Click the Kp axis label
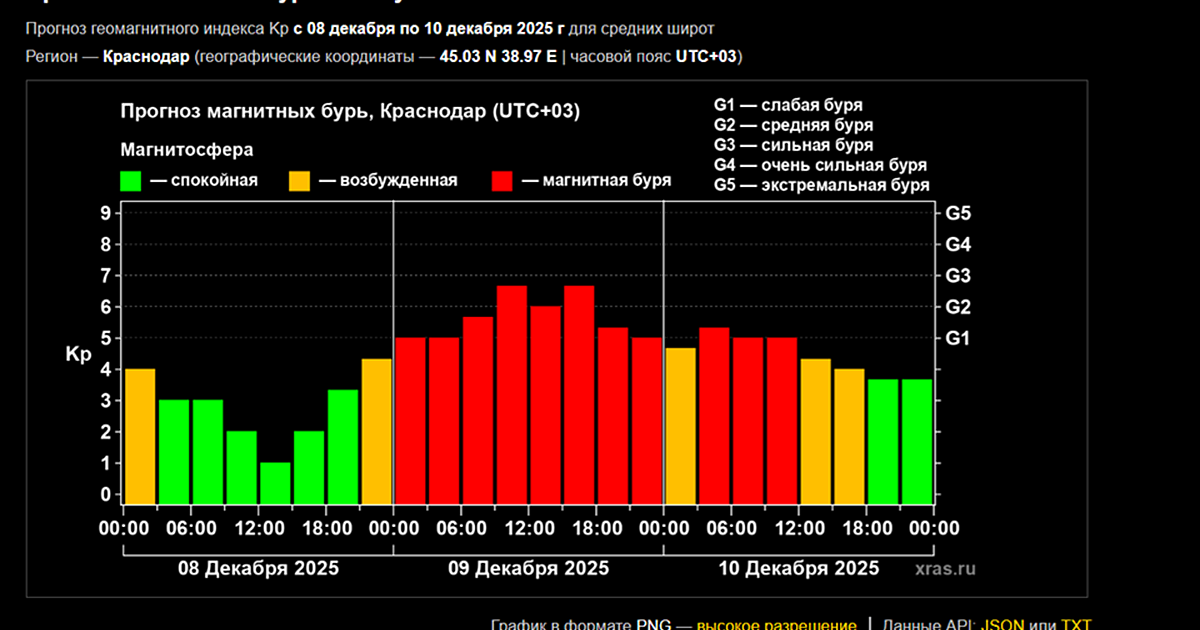Viewport: 1200px width, 630px height. (x=78, y=354)
